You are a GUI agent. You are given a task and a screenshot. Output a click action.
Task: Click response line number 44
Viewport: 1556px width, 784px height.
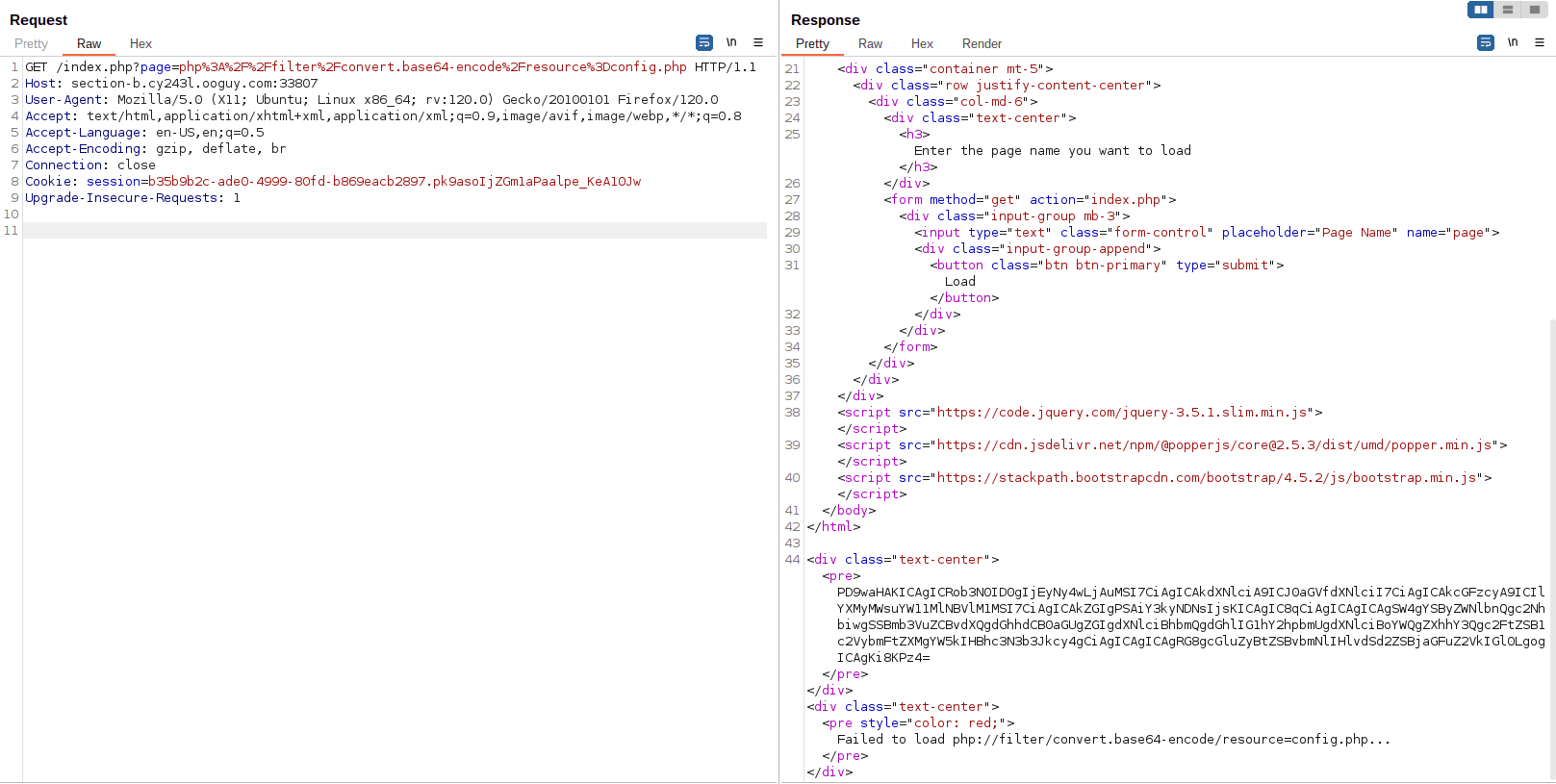(x=792, y=560)
